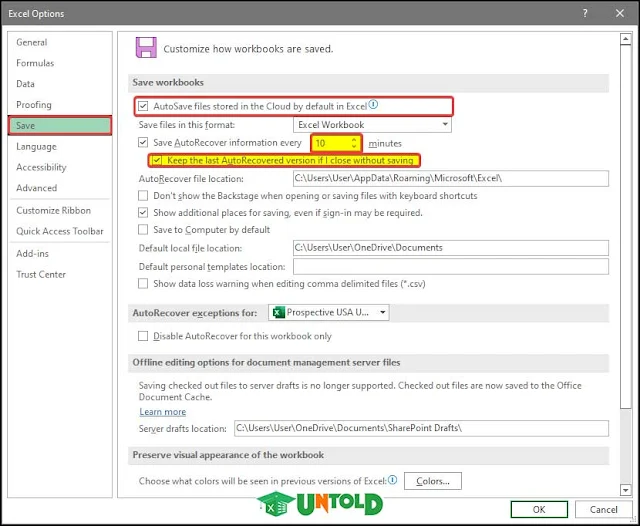Click the AutoRecover file location field
This screenshot has width=640, height=526.
coord(451,178)
